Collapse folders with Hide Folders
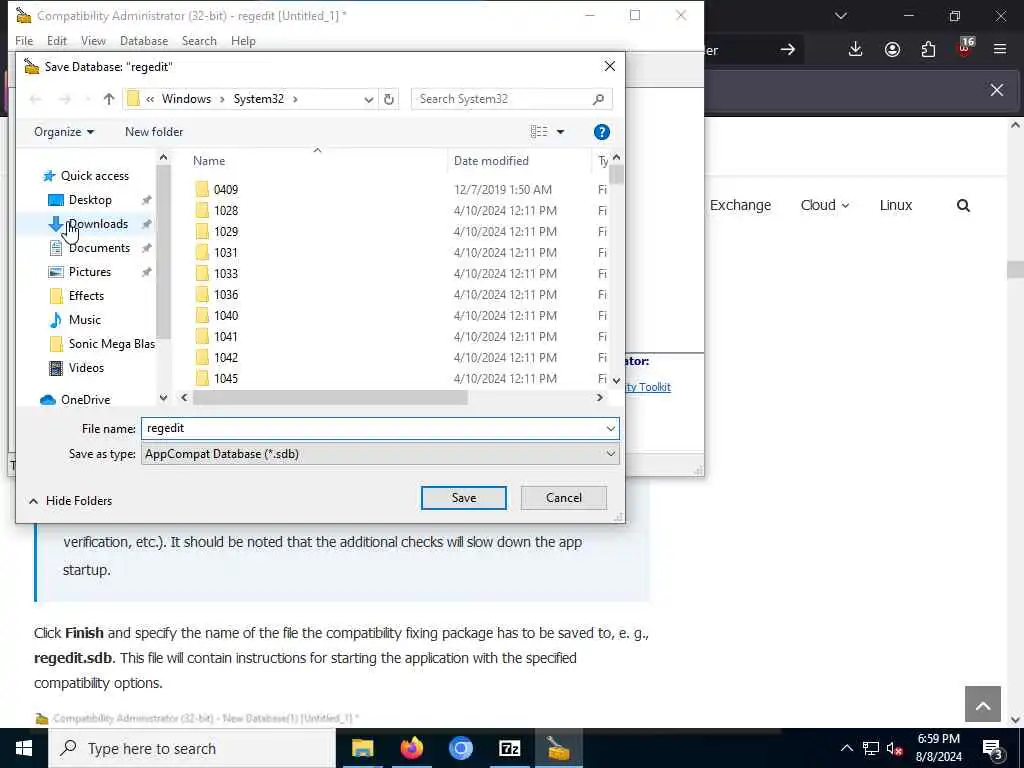This screenshot has height=768, width=1024. coord(71,501)
